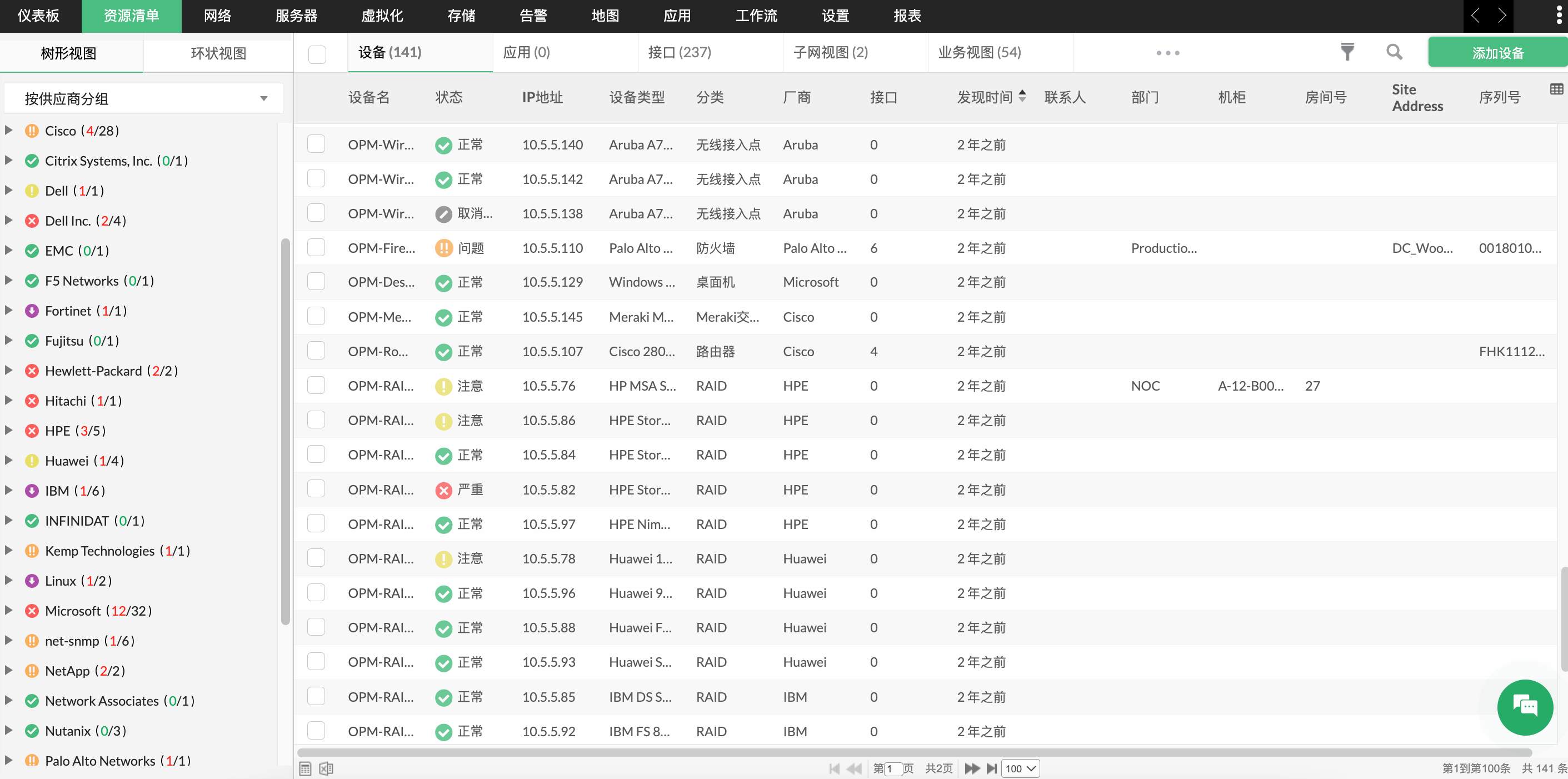Click the Excel export icon at bottom

point(326,768)
